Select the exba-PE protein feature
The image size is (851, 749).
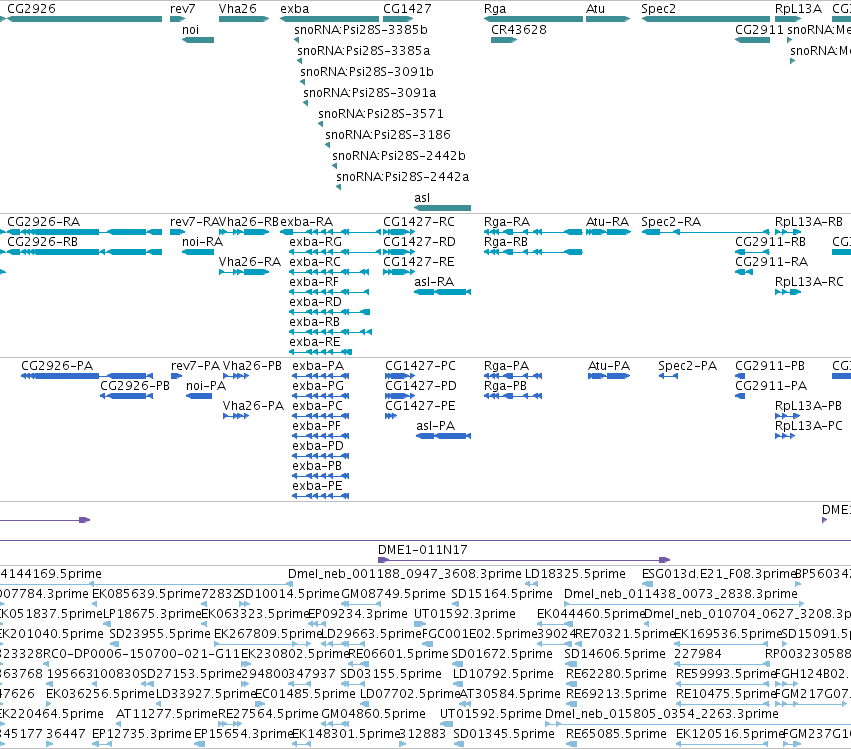pyautogui.click(x=320, y=496)
